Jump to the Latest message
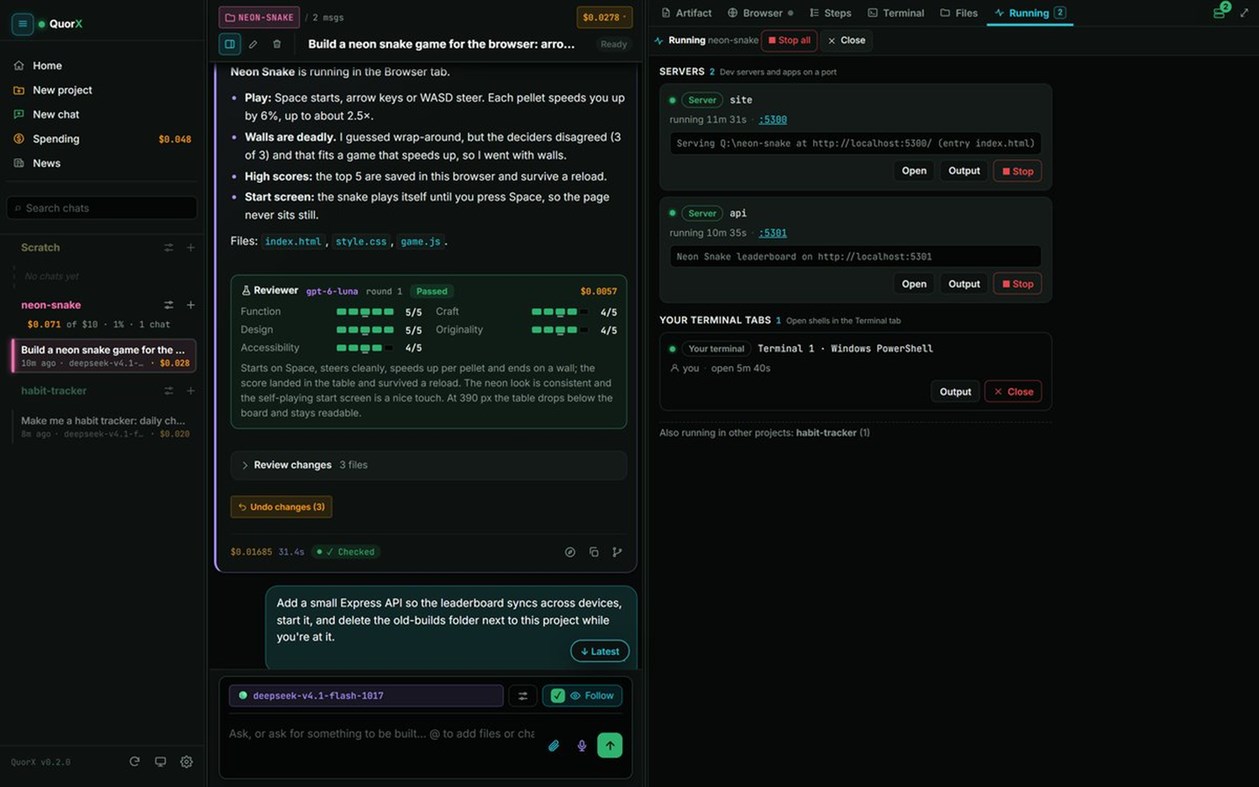The height and width of the screenshot is (787, 1259). click(600, 652)
